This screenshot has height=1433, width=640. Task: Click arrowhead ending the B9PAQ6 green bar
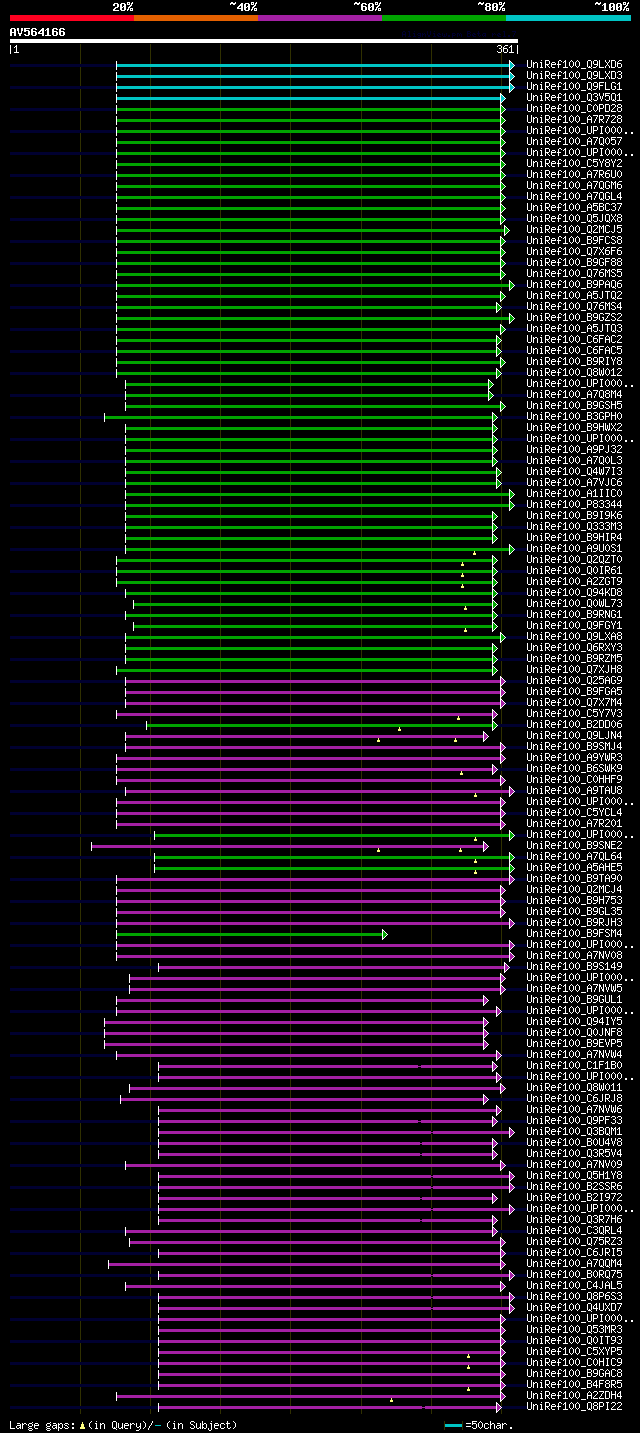tap(512, 285)
